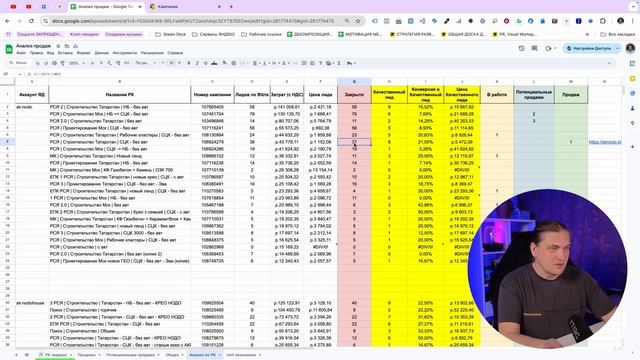Reload the page in Chrome

31,21
